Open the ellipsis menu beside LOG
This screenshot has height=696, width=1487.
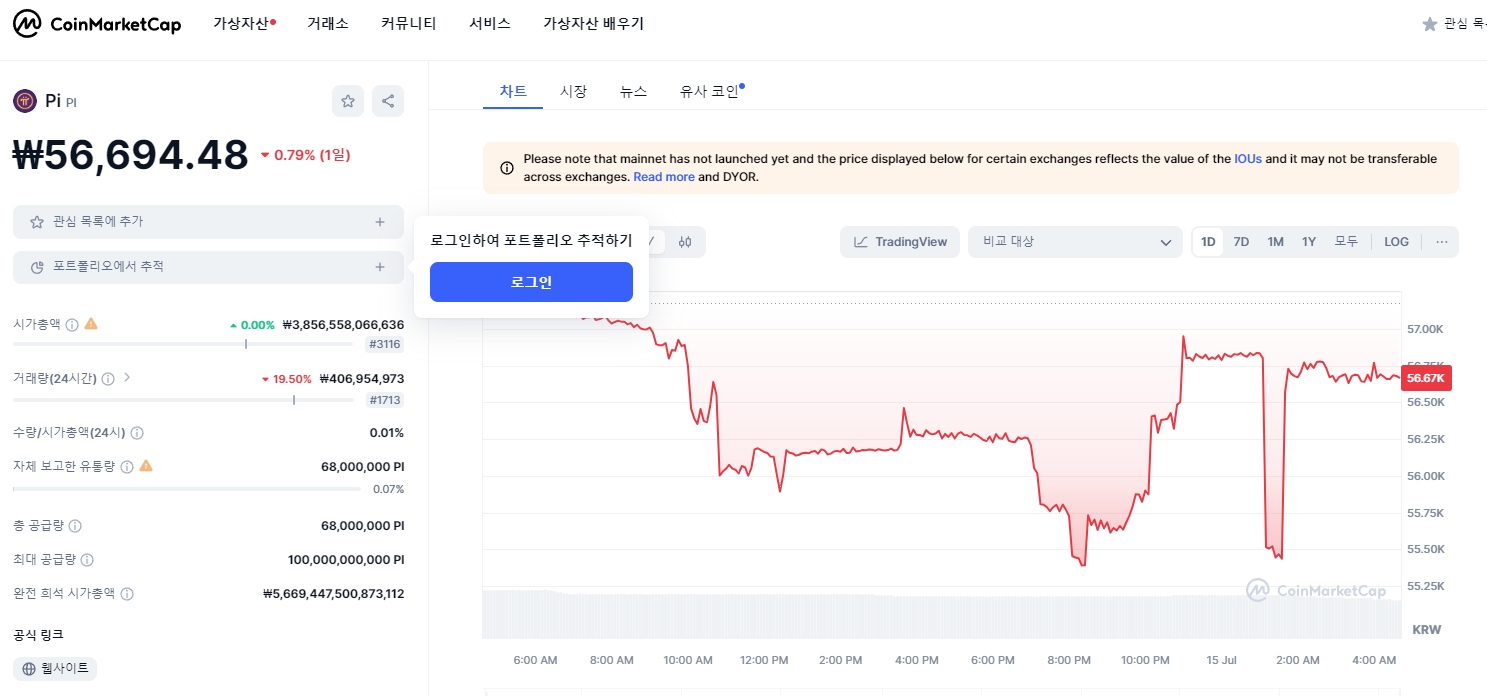(1441, 241)
